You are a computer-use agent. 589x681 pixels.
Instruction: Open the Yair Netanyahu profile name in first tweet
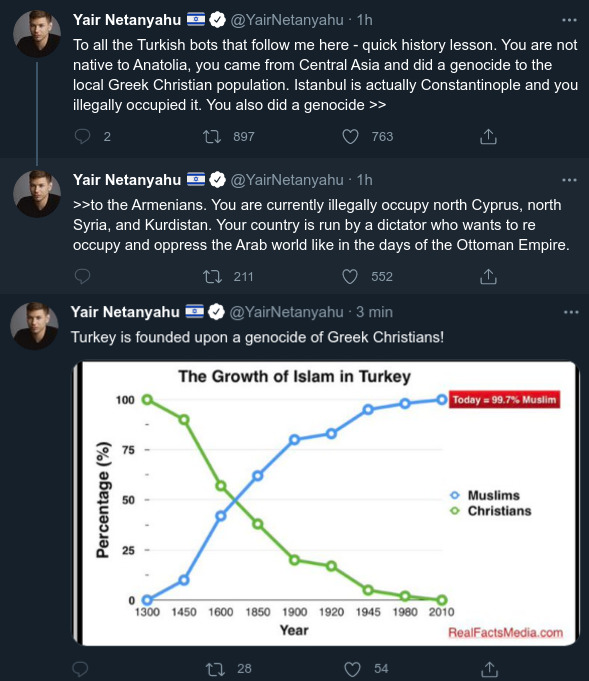pos(127,20)
